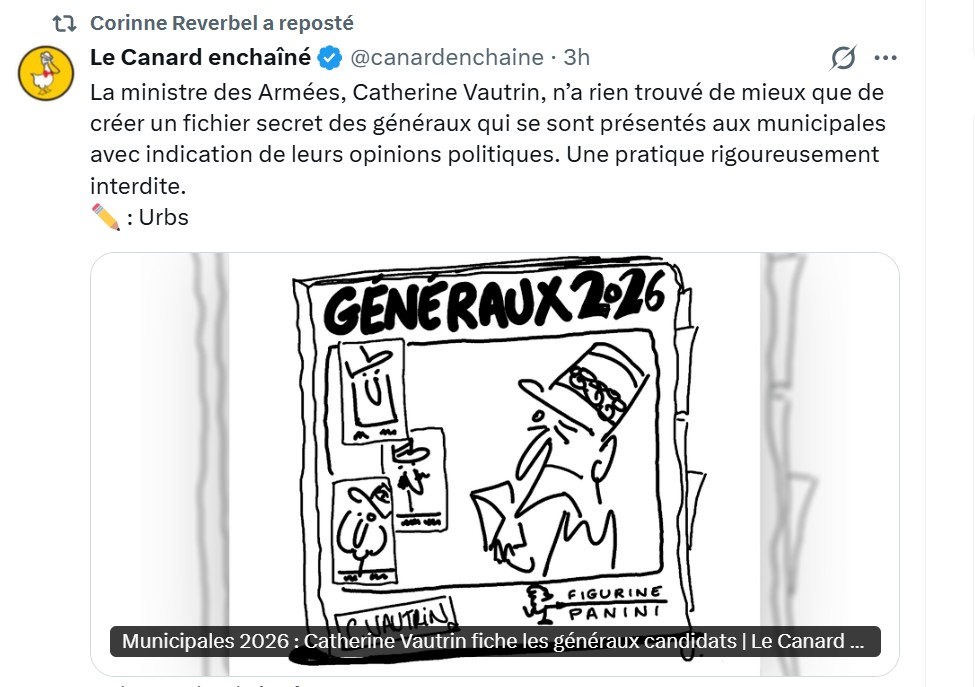Open the Municipales 2026 link caption
Image resolution: width=975 pixels, height=687 pixels.
tap(495, 641)
